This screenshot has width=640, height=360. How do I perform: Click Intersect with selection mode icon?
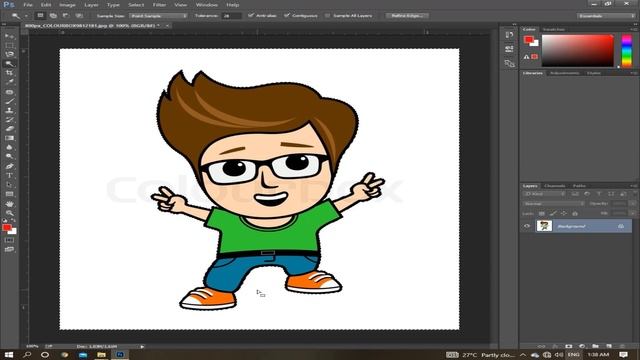point(79,16)
